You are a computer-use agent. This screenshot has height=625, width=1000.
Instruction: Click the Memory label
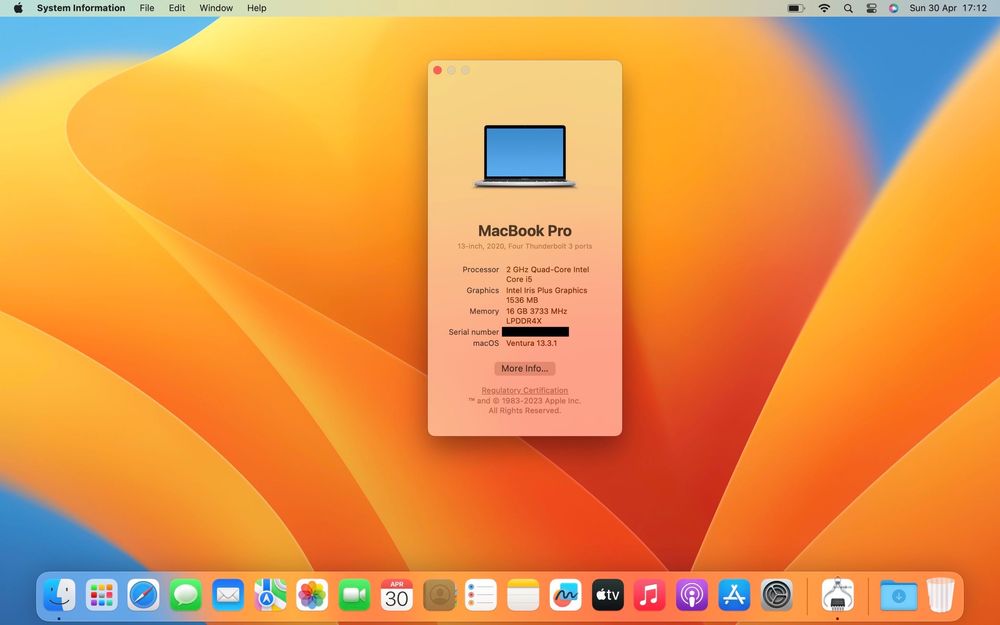pyautogui.click(x=484, y=311)
